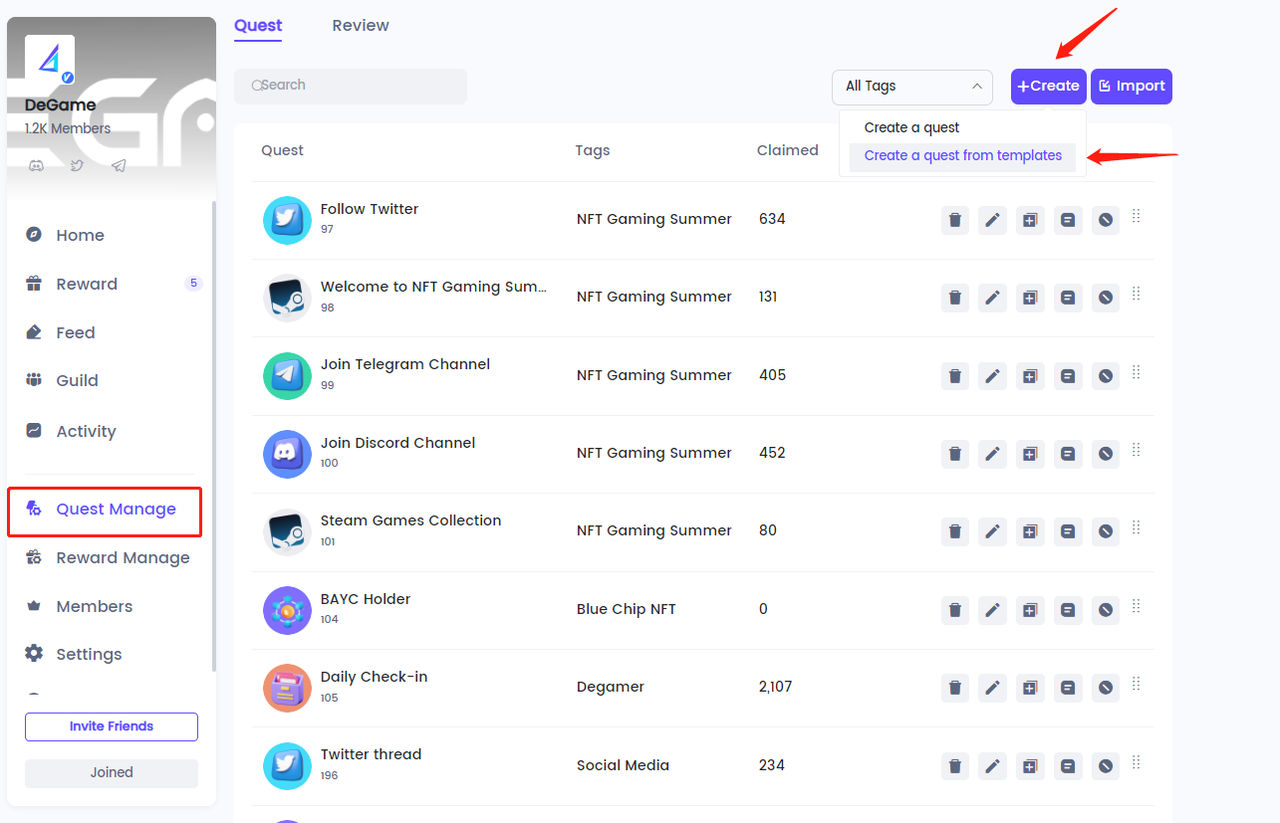Open DeGame Telegram icon in sidebar header

118,166
